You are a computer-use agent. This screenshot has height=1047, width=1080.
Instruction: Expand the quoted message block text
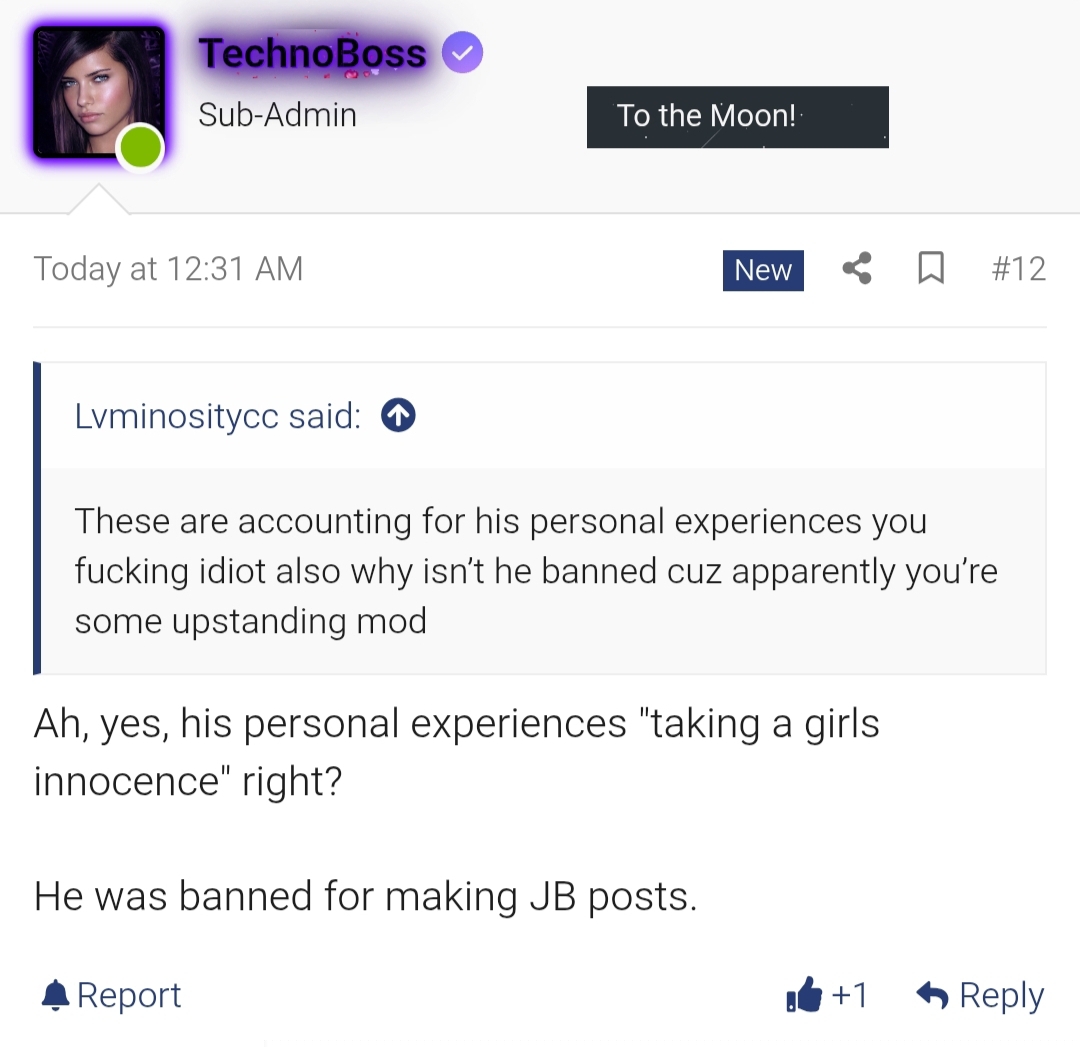[535, 571]
